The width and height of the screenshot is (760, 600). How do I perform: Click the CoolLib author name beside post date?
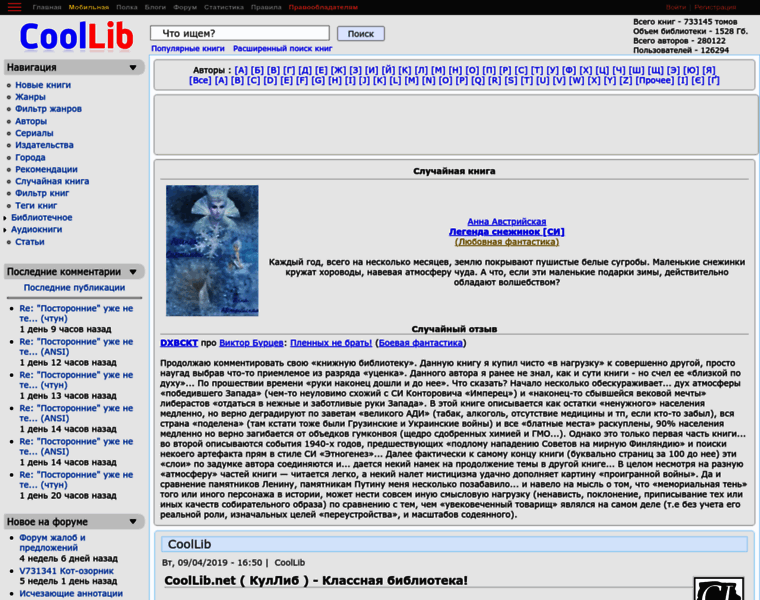pos(289,563)
